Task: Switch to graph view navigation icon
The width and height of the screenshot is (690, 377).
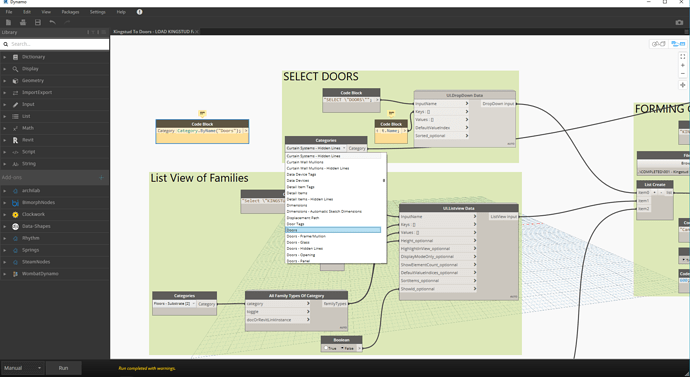Action: click(678, 44)
